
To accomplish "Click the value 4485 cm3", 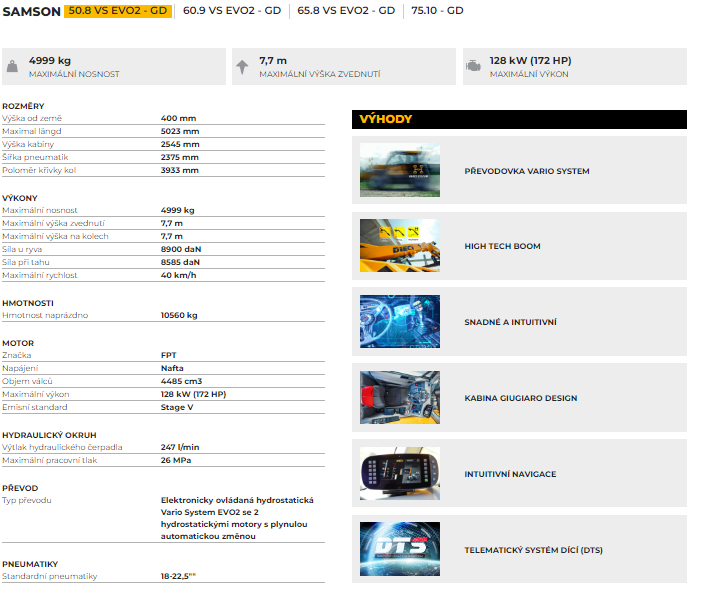I will pyautogui.click(x=182, y=381).
